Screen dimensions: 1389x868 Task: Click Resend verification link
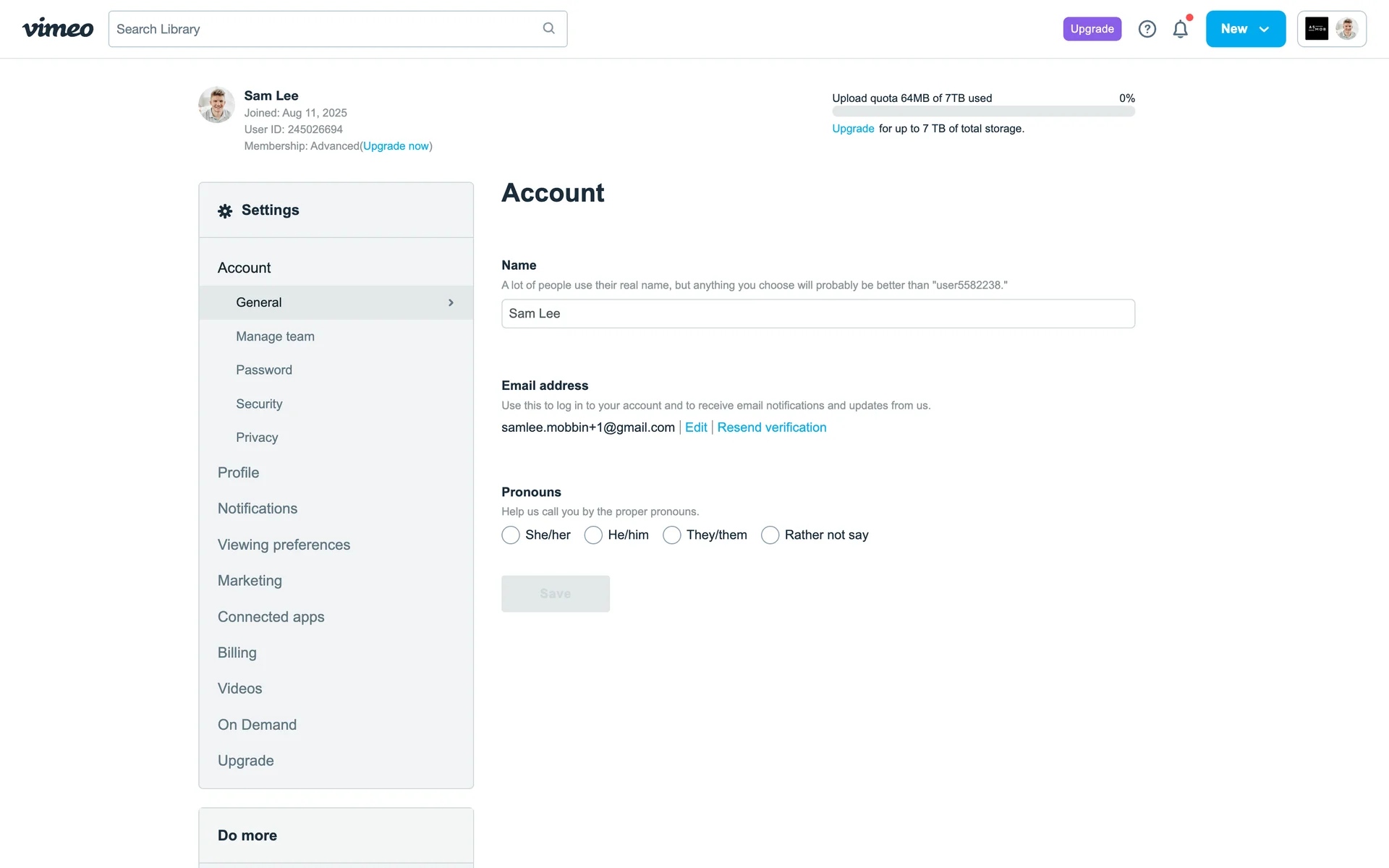[x=771, y=427]
